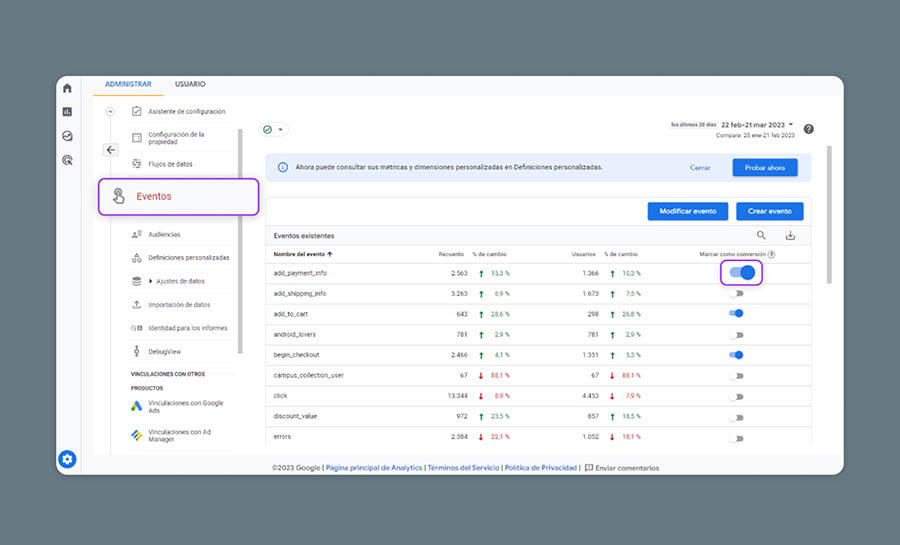
Task: Download the events table data
Action: (790, 235)
